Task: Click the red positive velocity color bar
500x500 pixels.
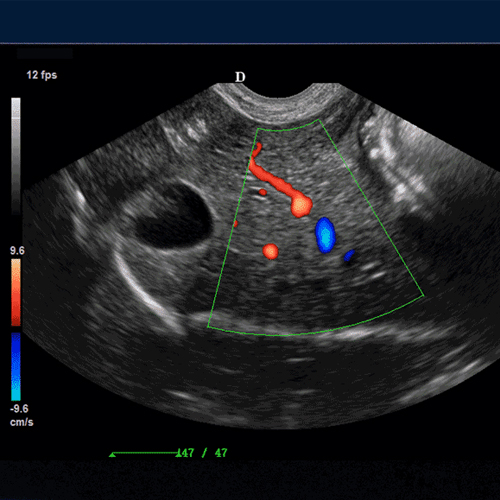Action: pos(16,292)
